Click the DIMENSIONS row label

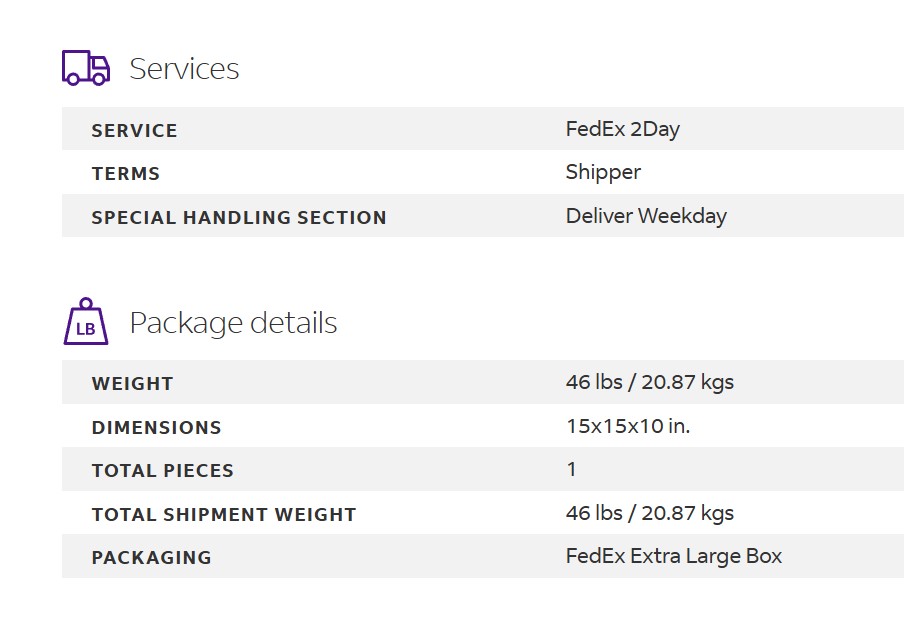pos(157,427)
